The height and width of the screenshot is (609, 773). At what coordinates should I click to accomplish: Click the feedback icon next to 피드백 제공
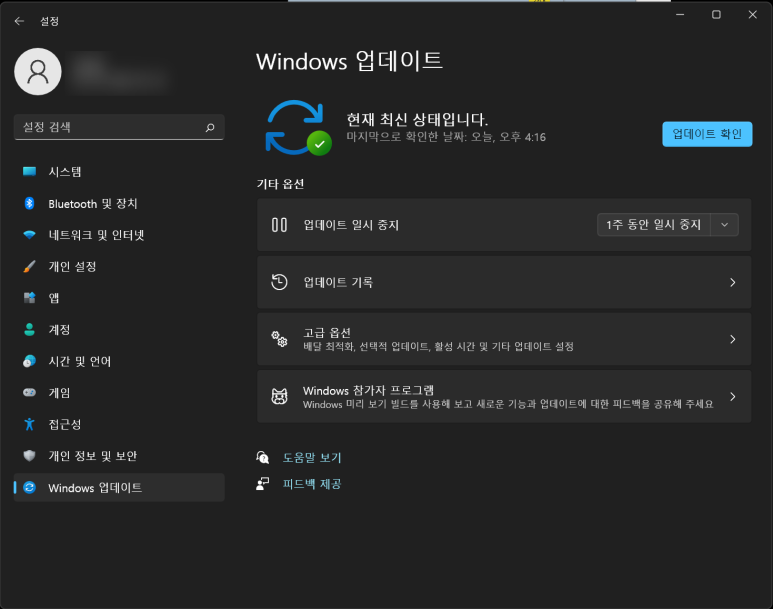coord(262,484)
